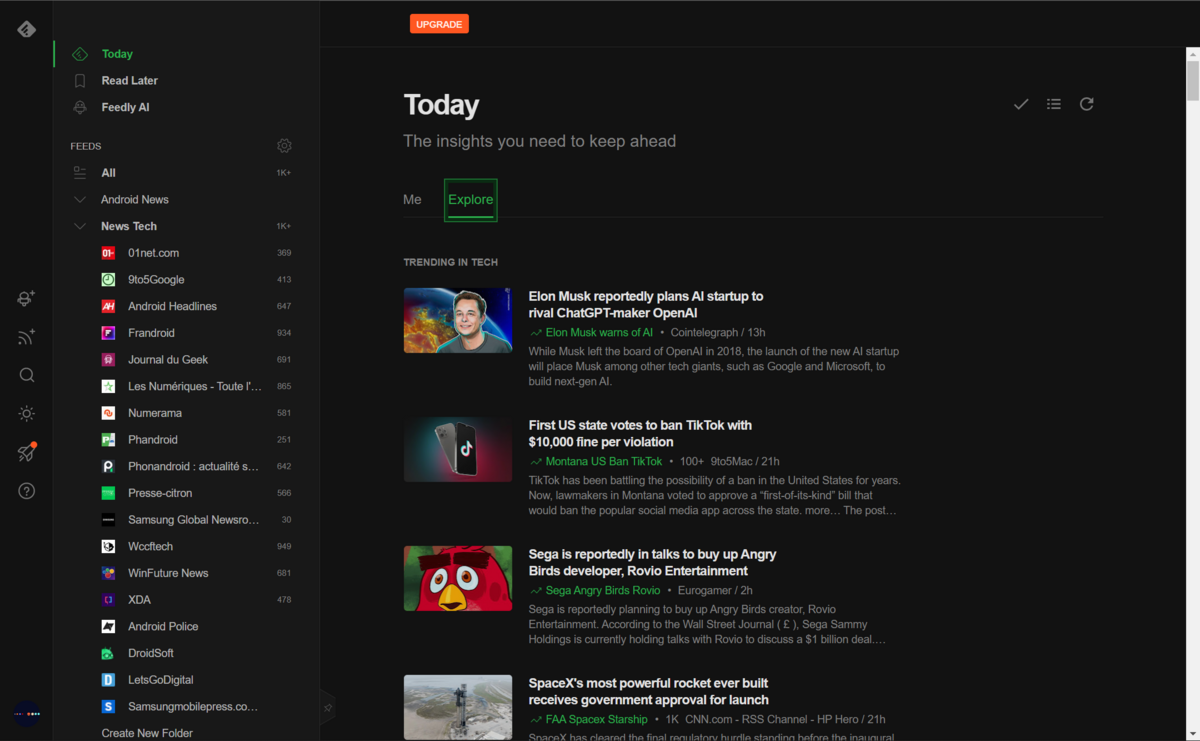Expand the Android News folder chevron
Image resolution: width=1200 pixels, height=741 pixels.
(x=80, y=200)
